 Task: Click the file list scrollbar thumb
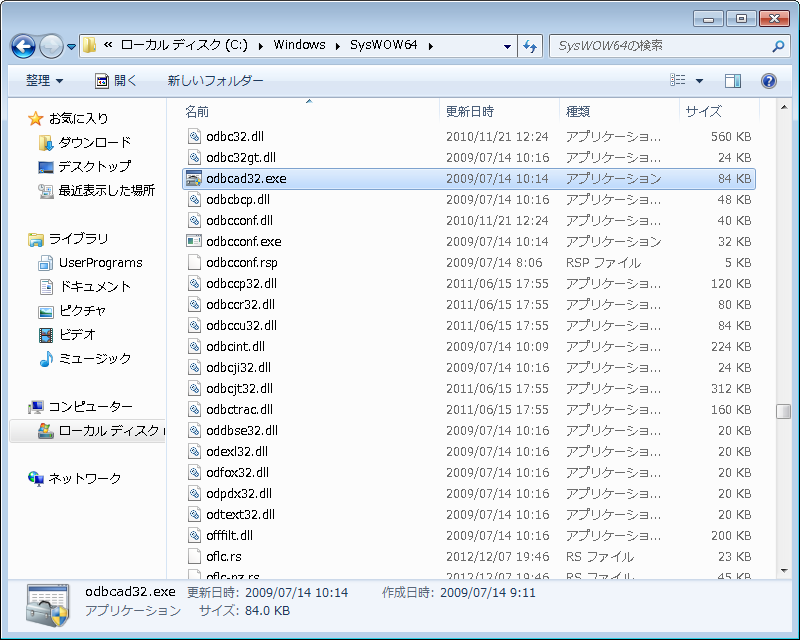point(783,411)
